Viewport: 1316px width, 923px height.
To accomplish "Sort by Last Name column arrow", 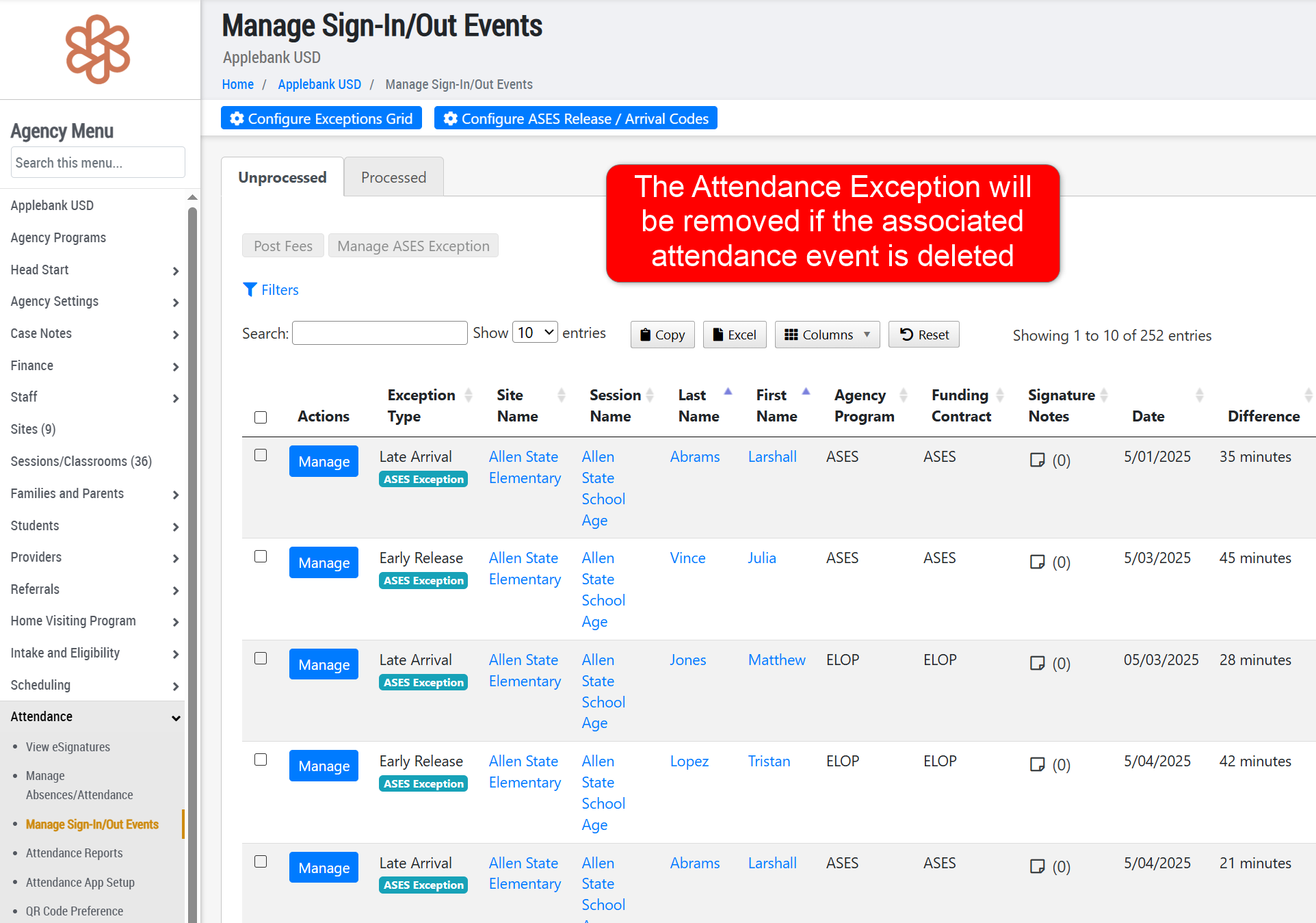I will [x=728, y=393].
